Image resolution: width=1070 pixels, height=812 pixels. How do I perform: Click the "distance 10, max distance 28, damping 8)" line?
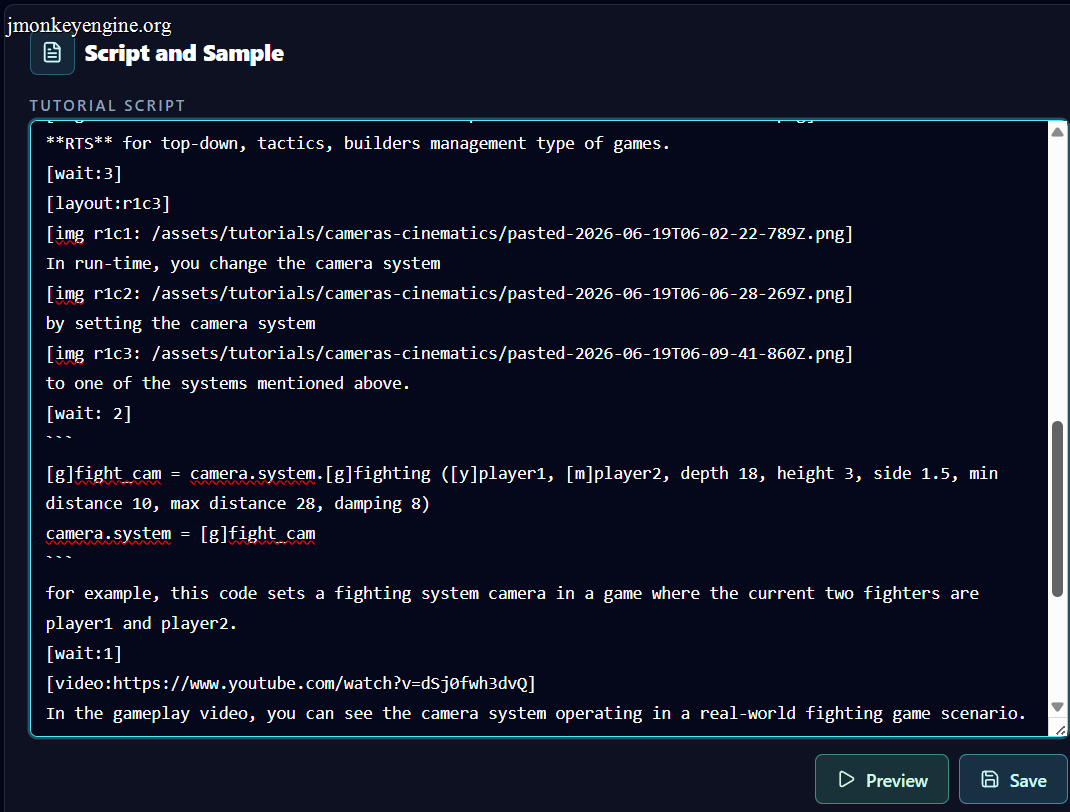[237, 504]
